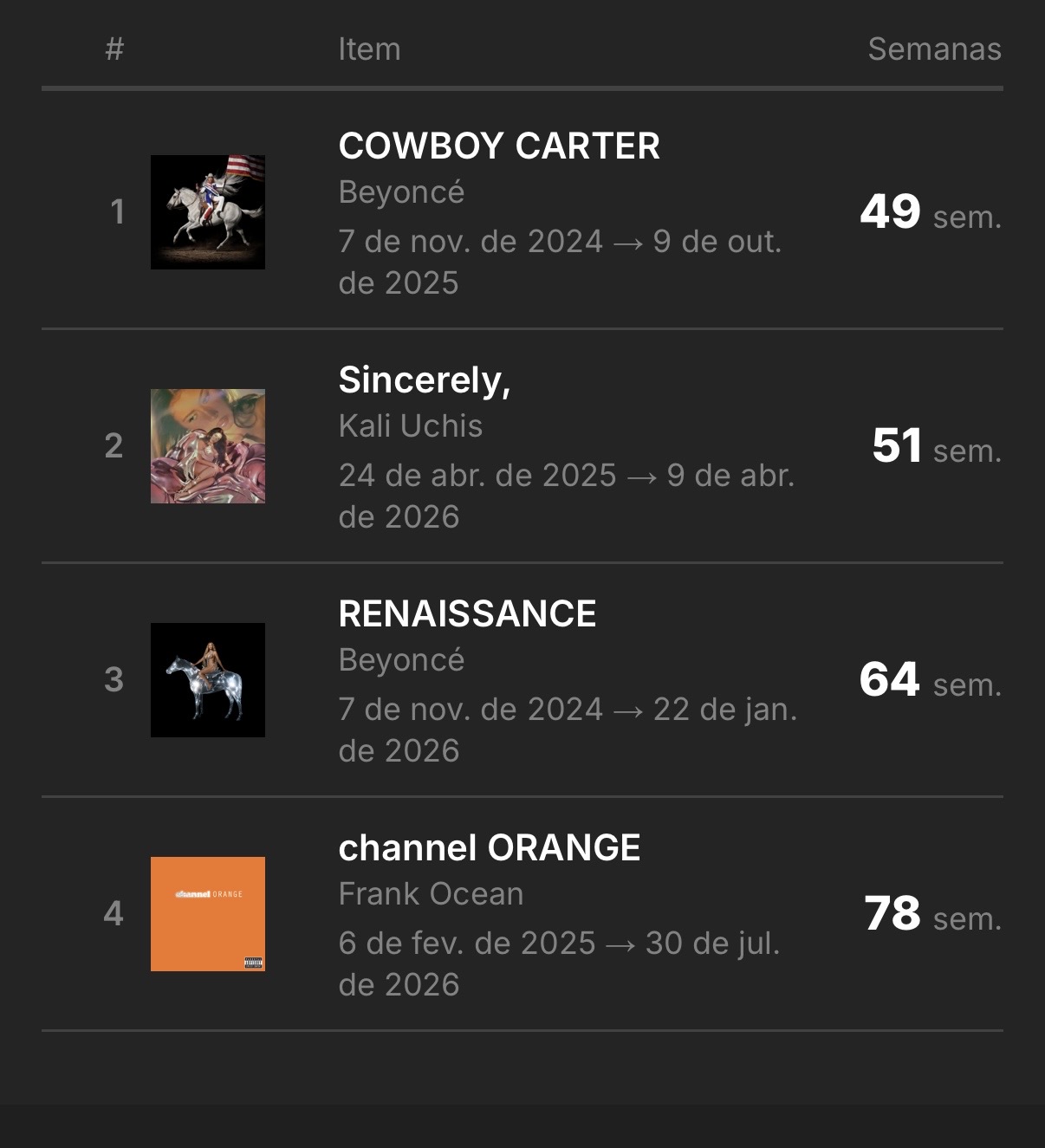The image size is (1045, 1148).
Task: Sort by the Semanas column header
Action: 934,49
